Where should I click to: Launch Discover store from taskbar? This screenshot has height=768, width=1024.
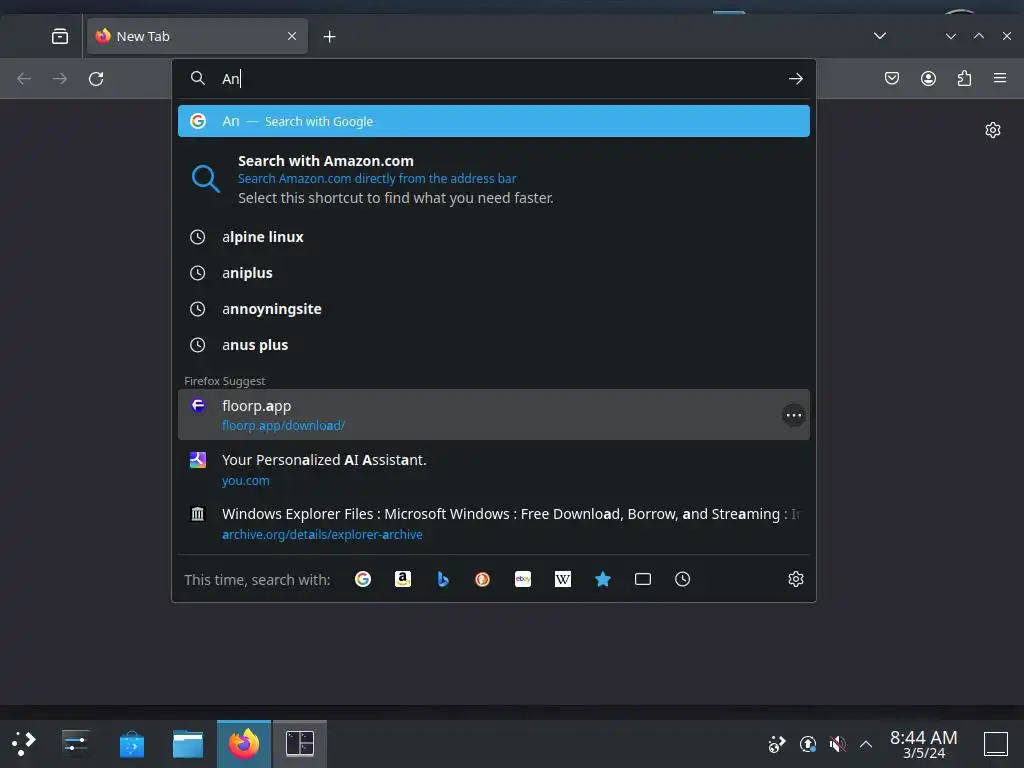coord(132,743)
